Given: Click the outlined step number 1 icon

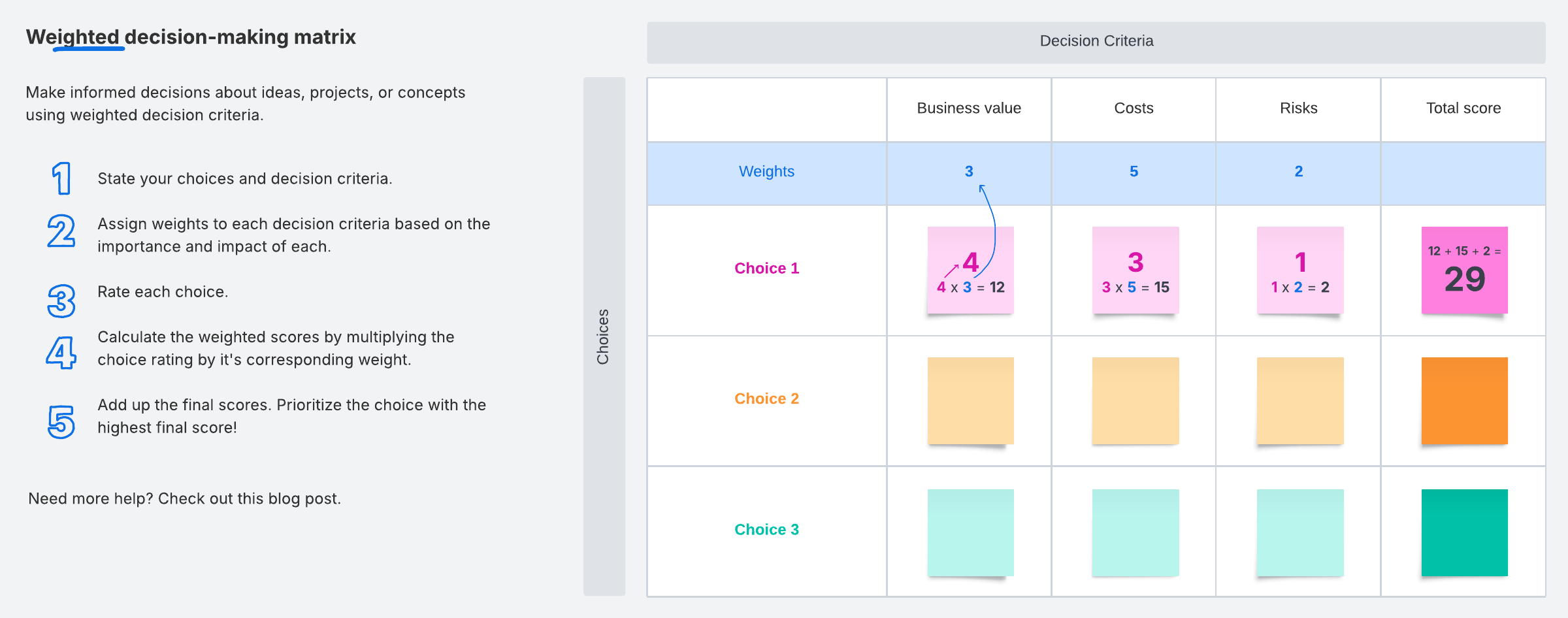Looking at the screenshot, I should pyautogui.click(x=61, y=178).
